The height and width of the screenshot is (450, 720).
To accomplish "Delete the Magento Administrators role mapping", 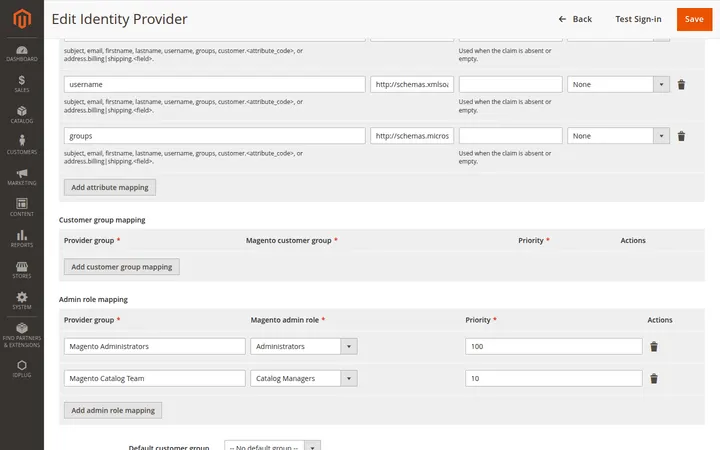I will 654,346.
